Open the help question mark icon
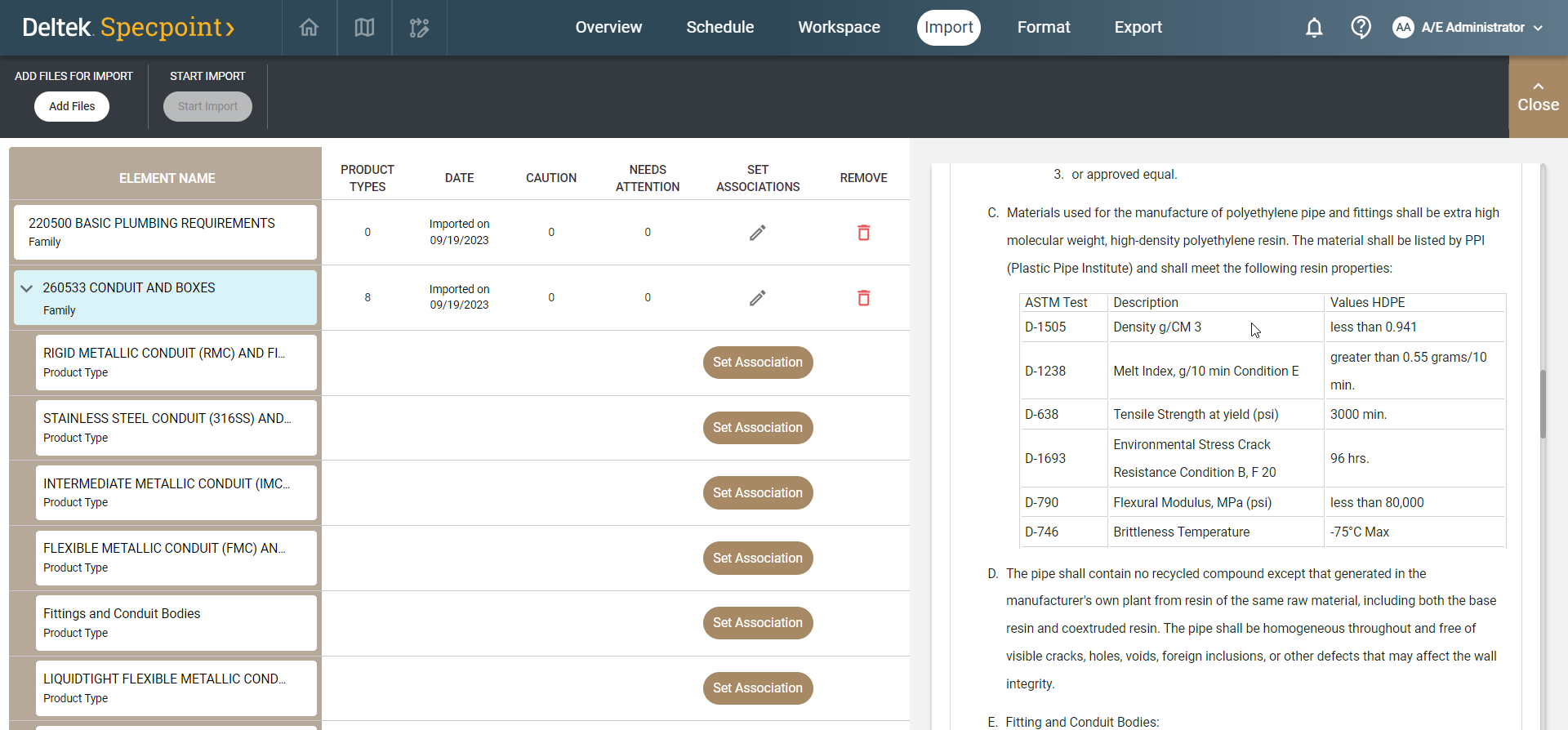Image resolution: width=1568 pixels, height=730 pixels. [1361, 28]
